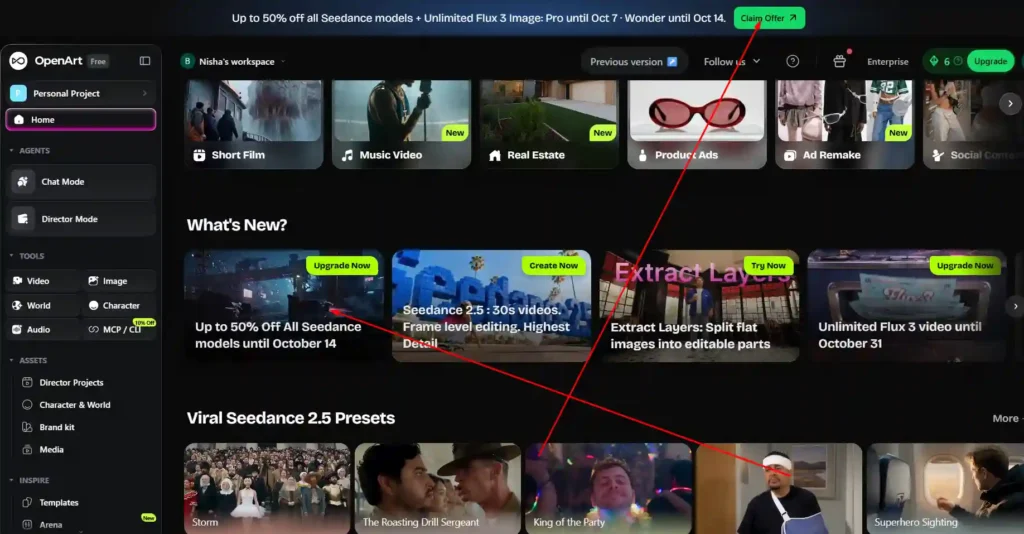This screenshot has height=534, width=1024.
Task: Select the Character tool
Action: click(120, 305)
